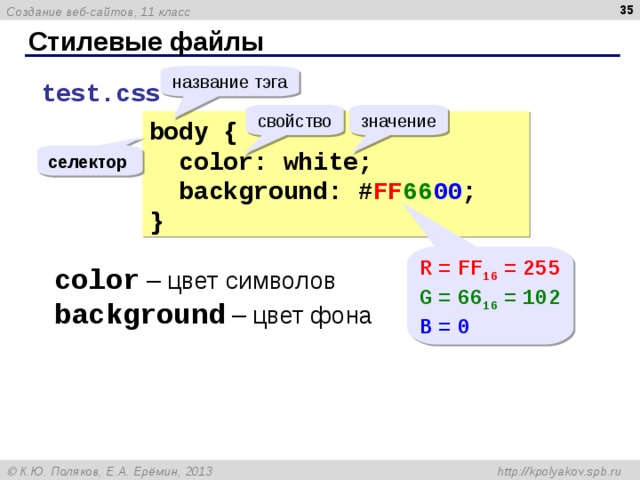Click the copyright "К.Ю. Поляков, Е.А. Ерёмин, 2013"
Screen dimensions: 640x480
coord(111,471)
